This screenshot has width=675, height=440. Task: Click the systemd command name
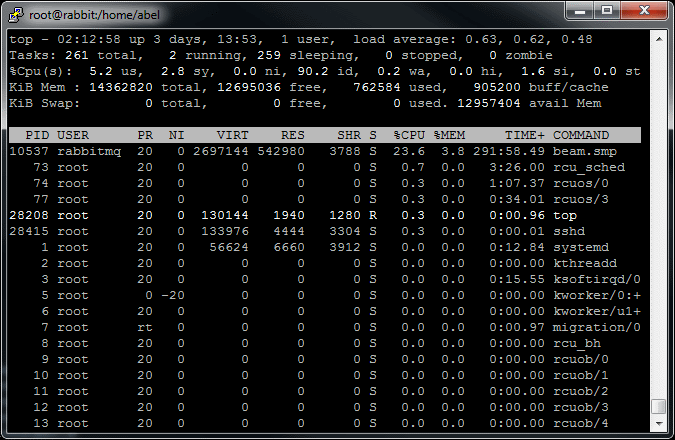581,247
